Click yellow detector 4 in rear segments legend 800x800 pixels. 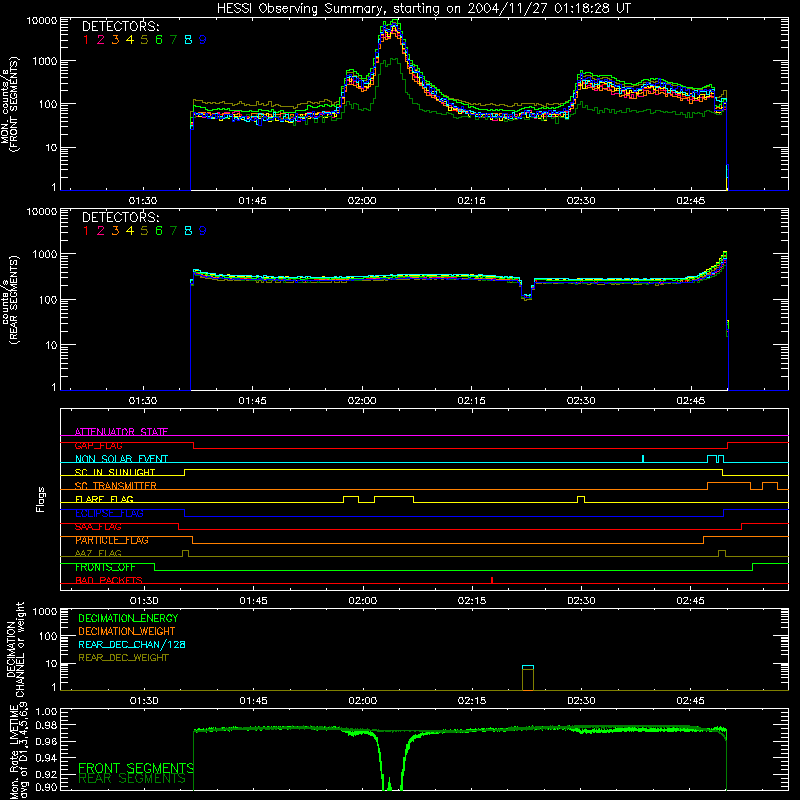click(130, 231)
